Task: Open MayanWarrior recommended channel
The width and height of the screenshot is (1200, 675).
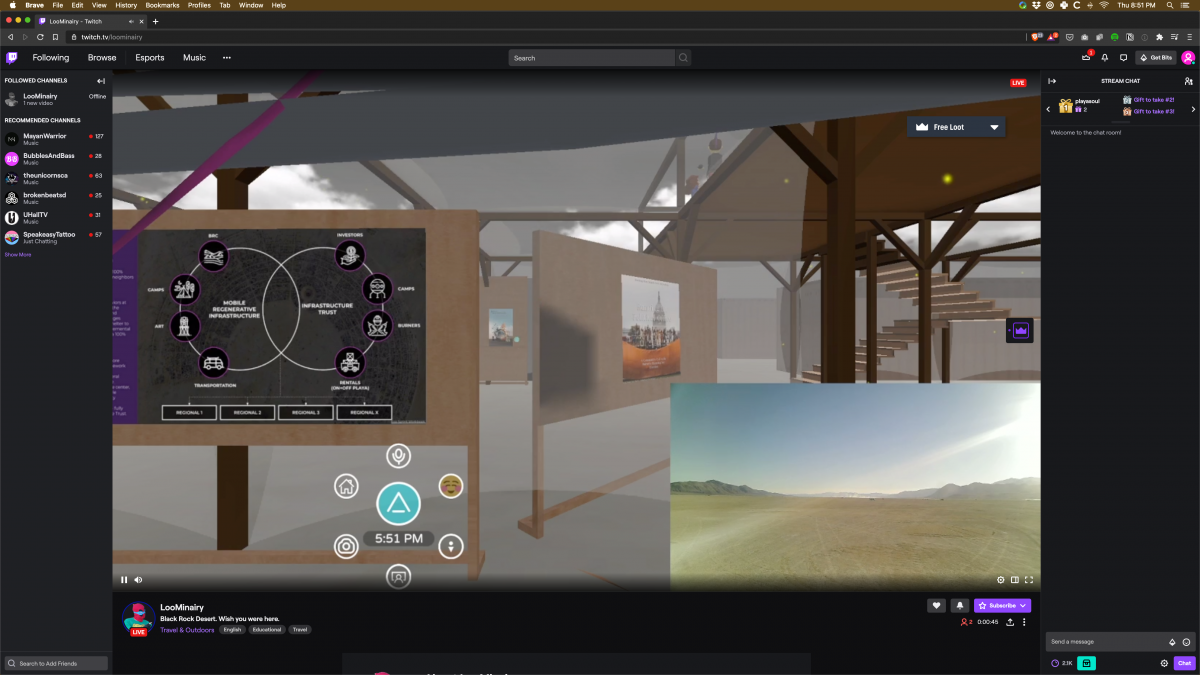Action: click(55, 138)
